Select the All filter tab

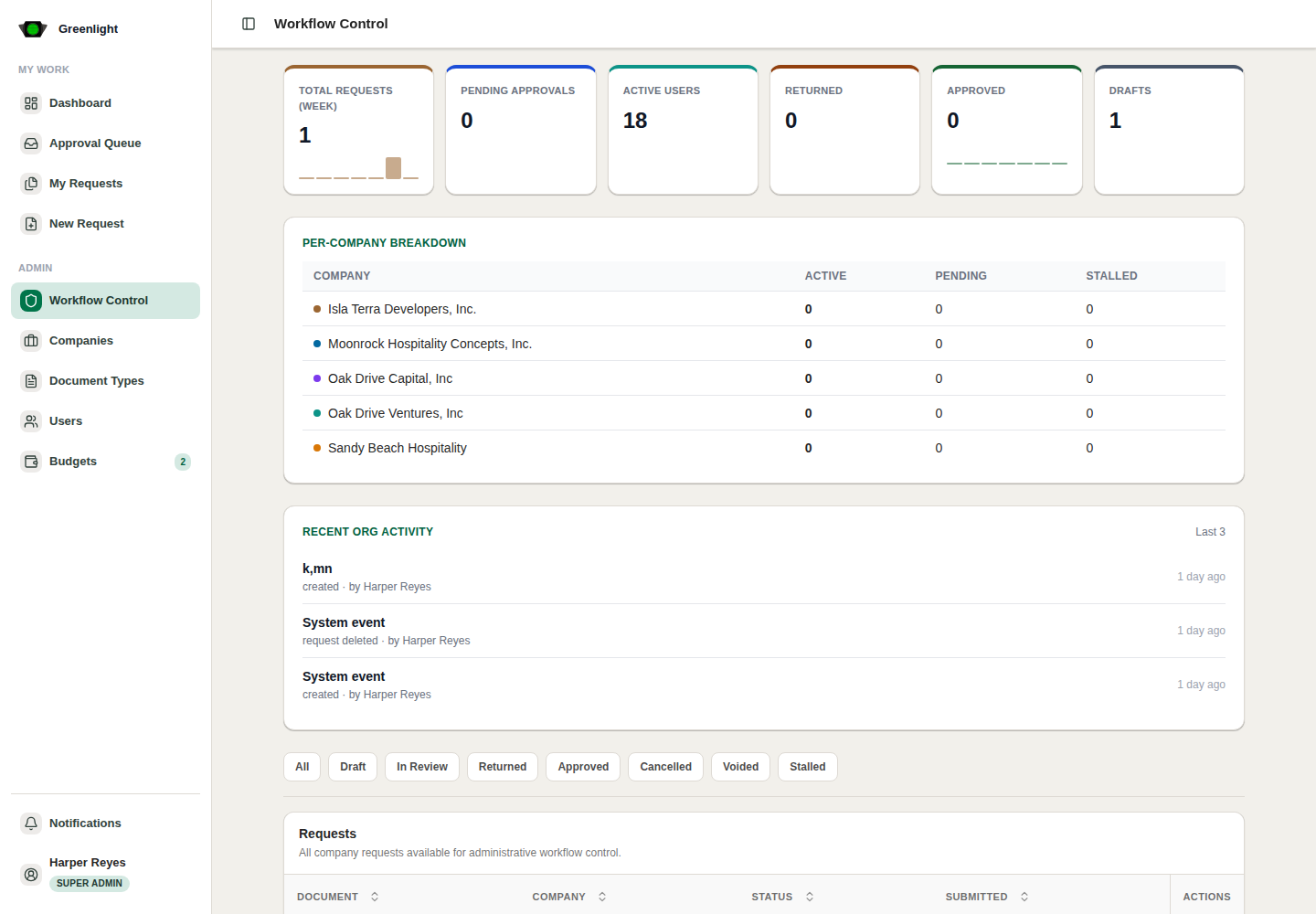click(x=302, y=767)
